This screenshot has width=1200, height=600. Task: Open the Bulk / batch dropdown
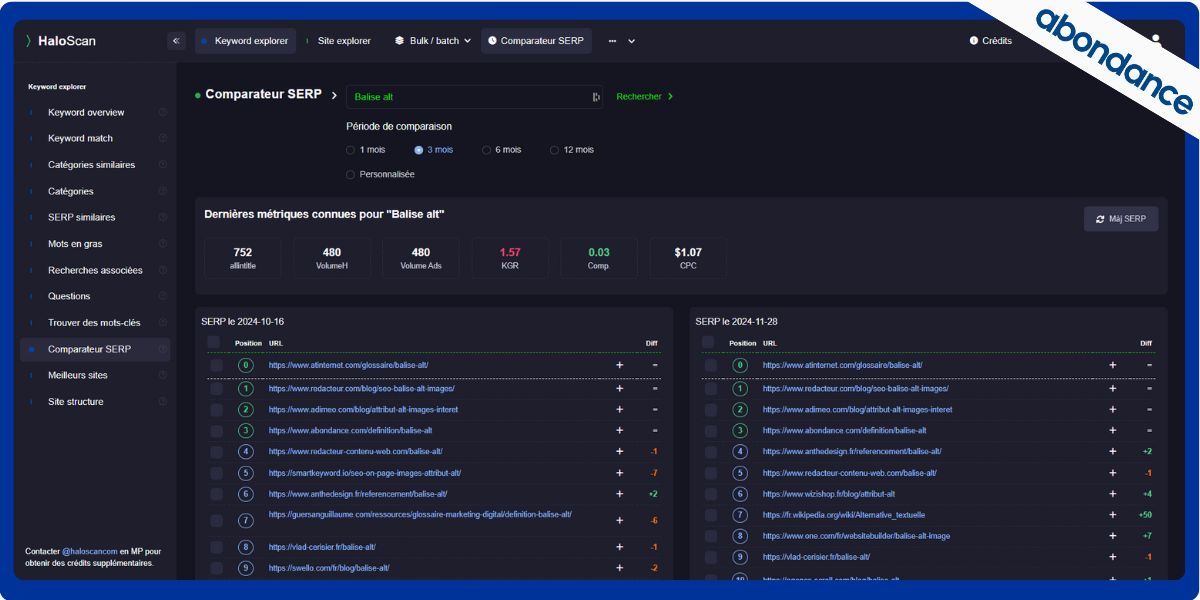coord(433,41)
